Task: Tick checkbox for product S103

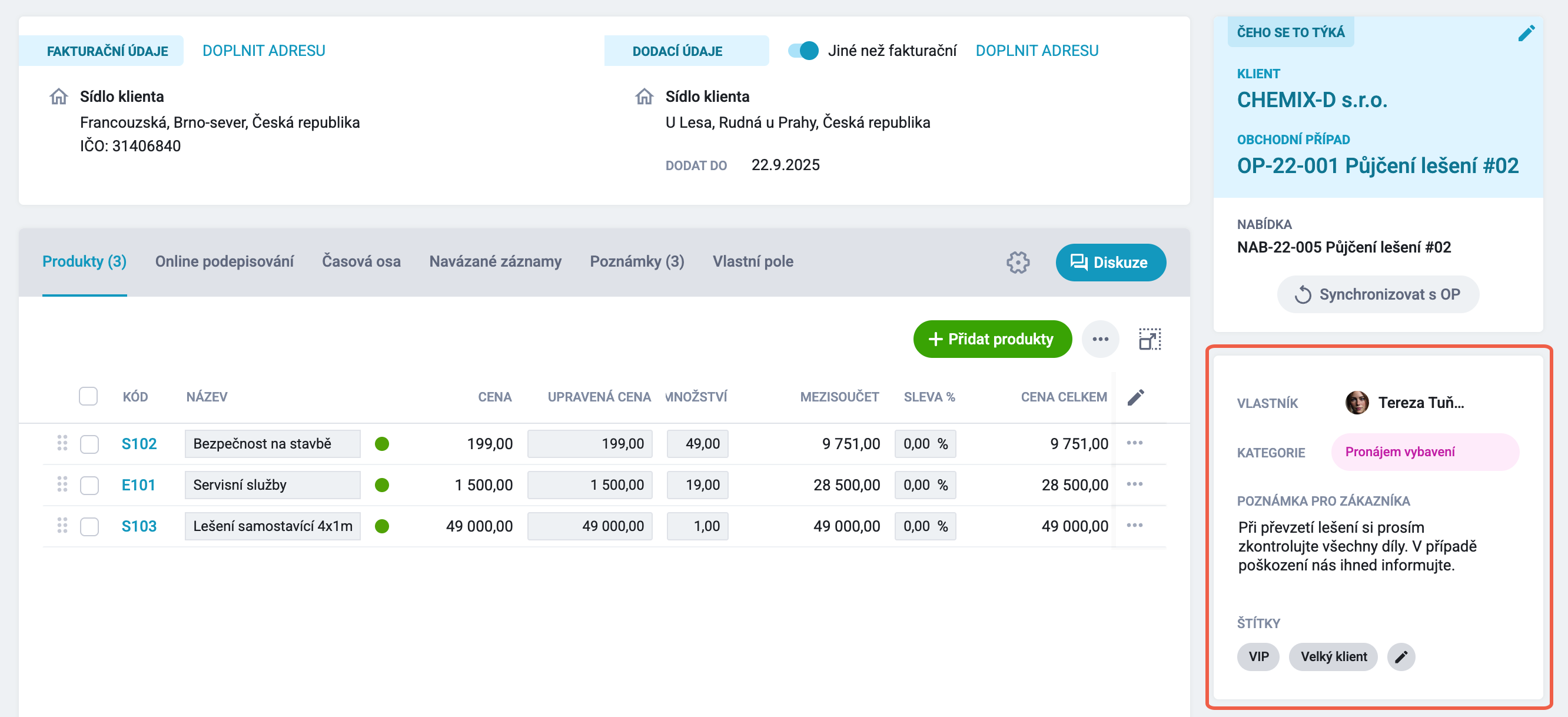Action: [89, 526]
